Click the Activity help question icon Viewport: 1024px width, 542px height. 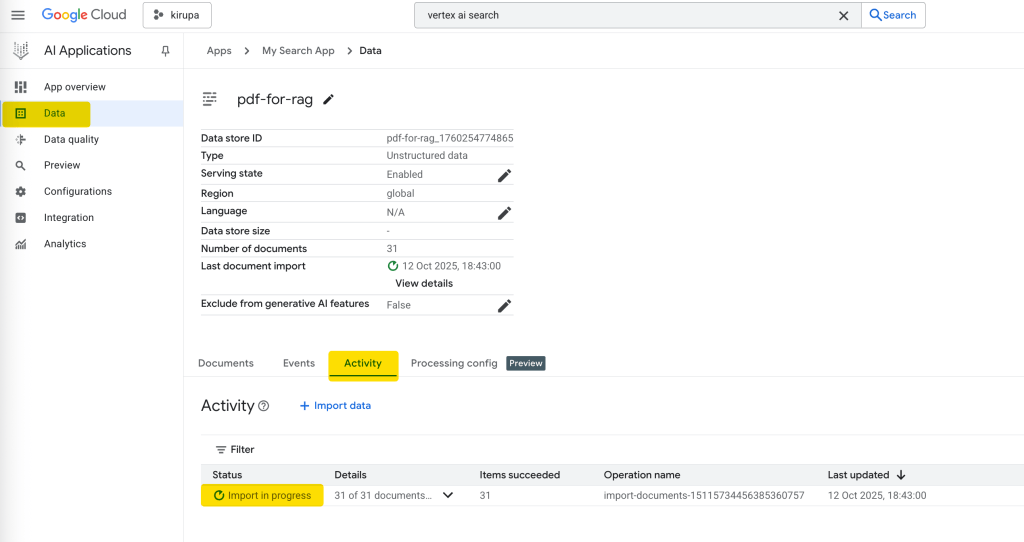point(264,406)
